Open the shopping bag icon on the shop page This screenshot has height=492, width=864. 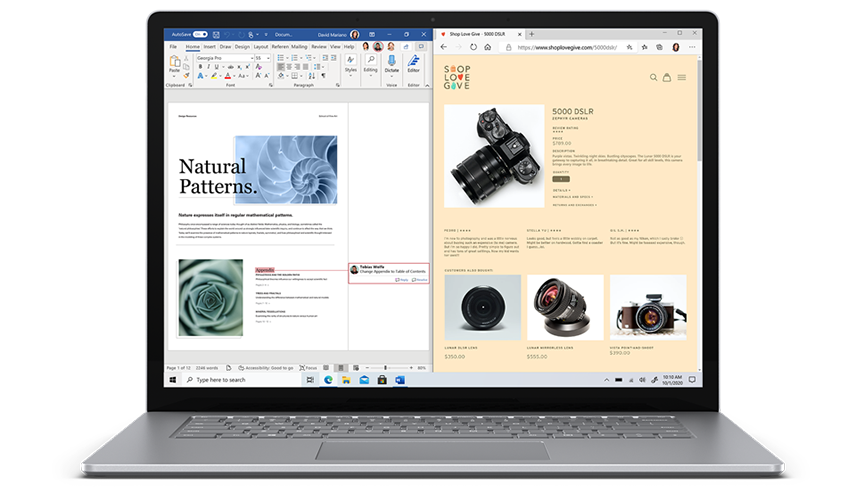click(667, 78)
